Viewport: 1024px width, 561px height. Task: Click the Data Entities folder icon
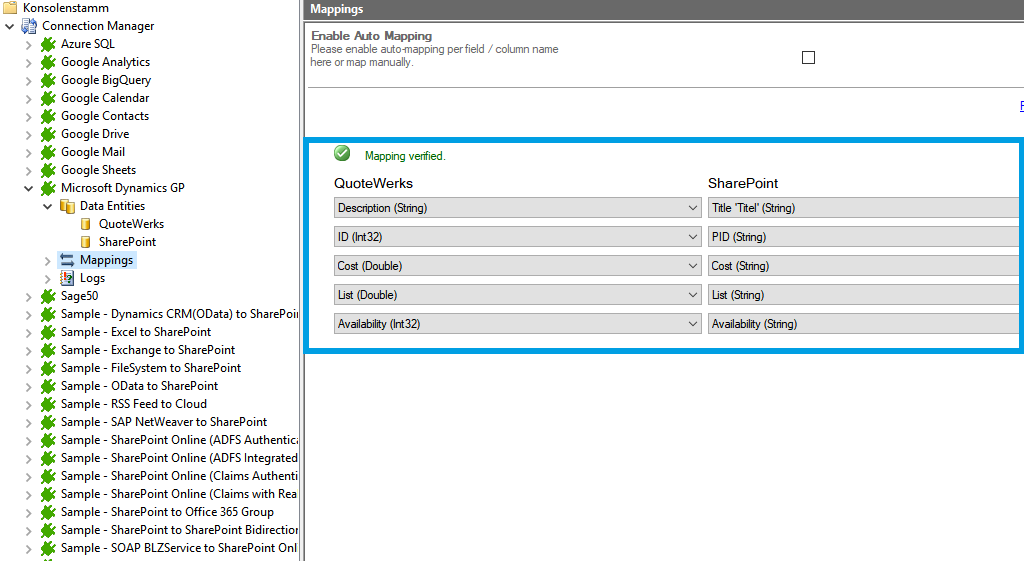click(67, 206)
